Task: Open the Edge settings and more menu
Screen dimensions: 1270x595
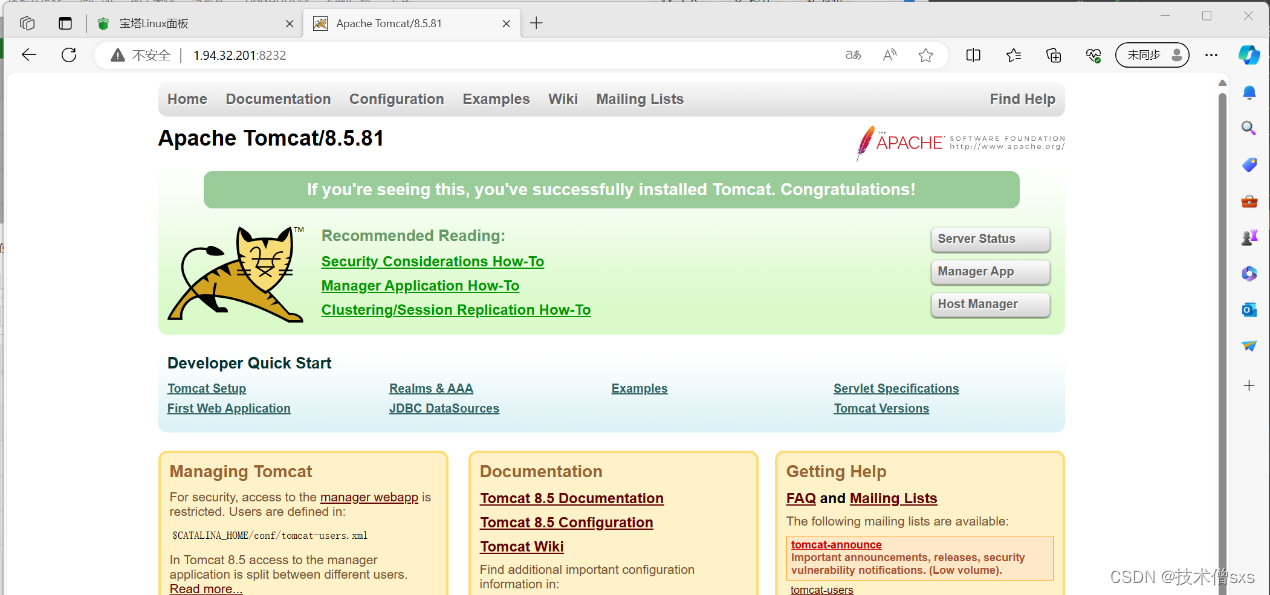Action: click(1211, 55)
